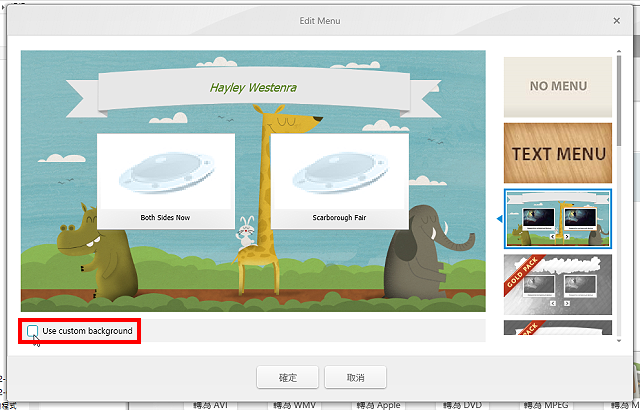The height and width of the screenshot is (410, 640).
Task: Click 轉為 Apple in the background window
Action: tap(378, 406)
